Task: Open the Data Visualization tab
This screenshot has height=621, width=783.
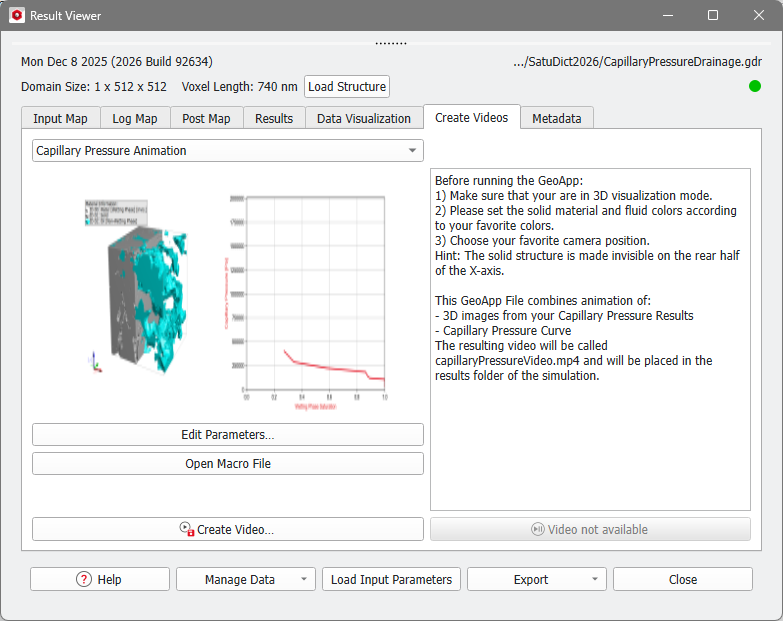Action: tap(363, 118)
